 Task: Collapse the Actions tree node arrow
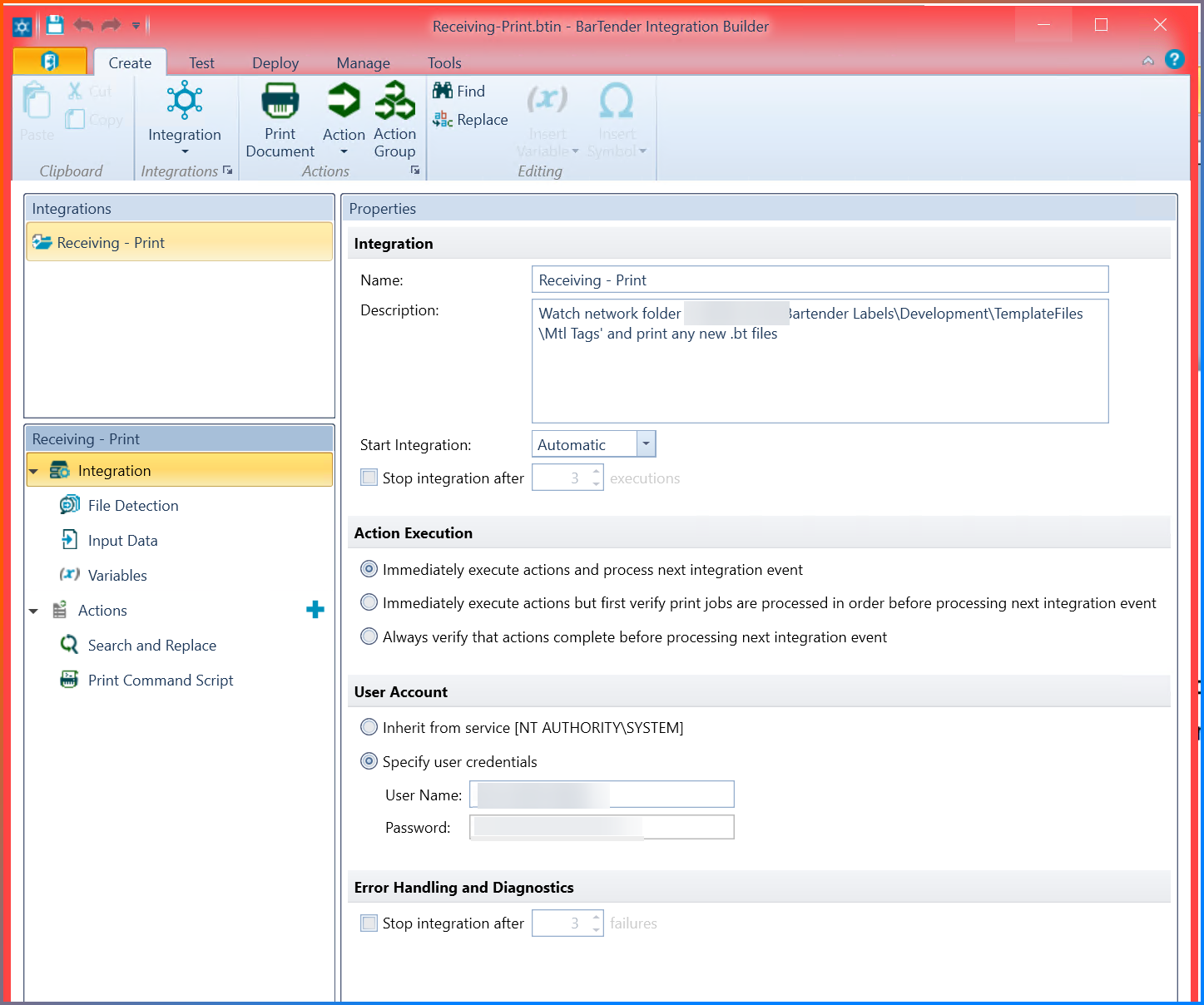(33, 611)
